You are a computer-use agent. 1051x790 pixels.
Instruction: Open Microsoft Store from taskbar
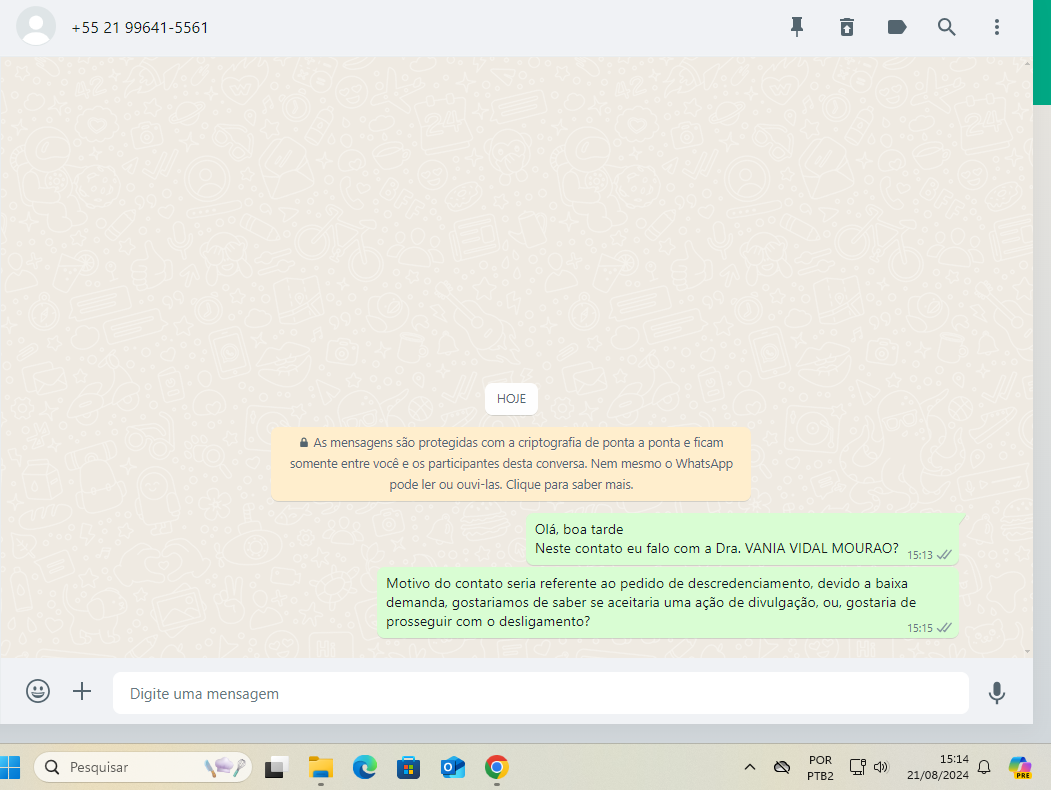pos(408,767)
